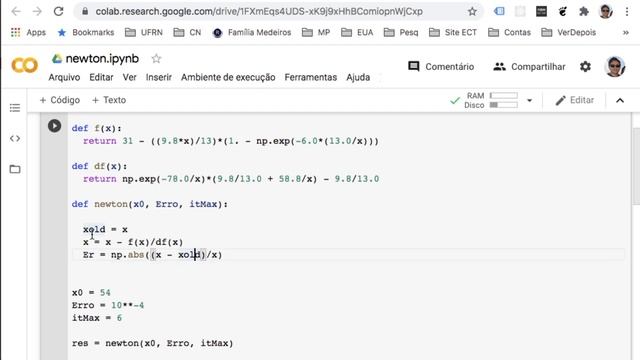640x360 pixels.
Task: Open Colab settings gear
Action: tap(585, 67)
